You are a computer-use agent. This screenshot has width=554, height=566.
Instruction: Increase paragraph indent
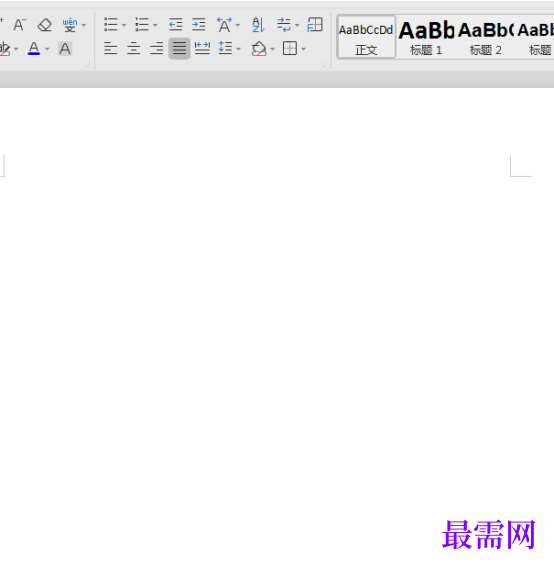pos(199,25)
